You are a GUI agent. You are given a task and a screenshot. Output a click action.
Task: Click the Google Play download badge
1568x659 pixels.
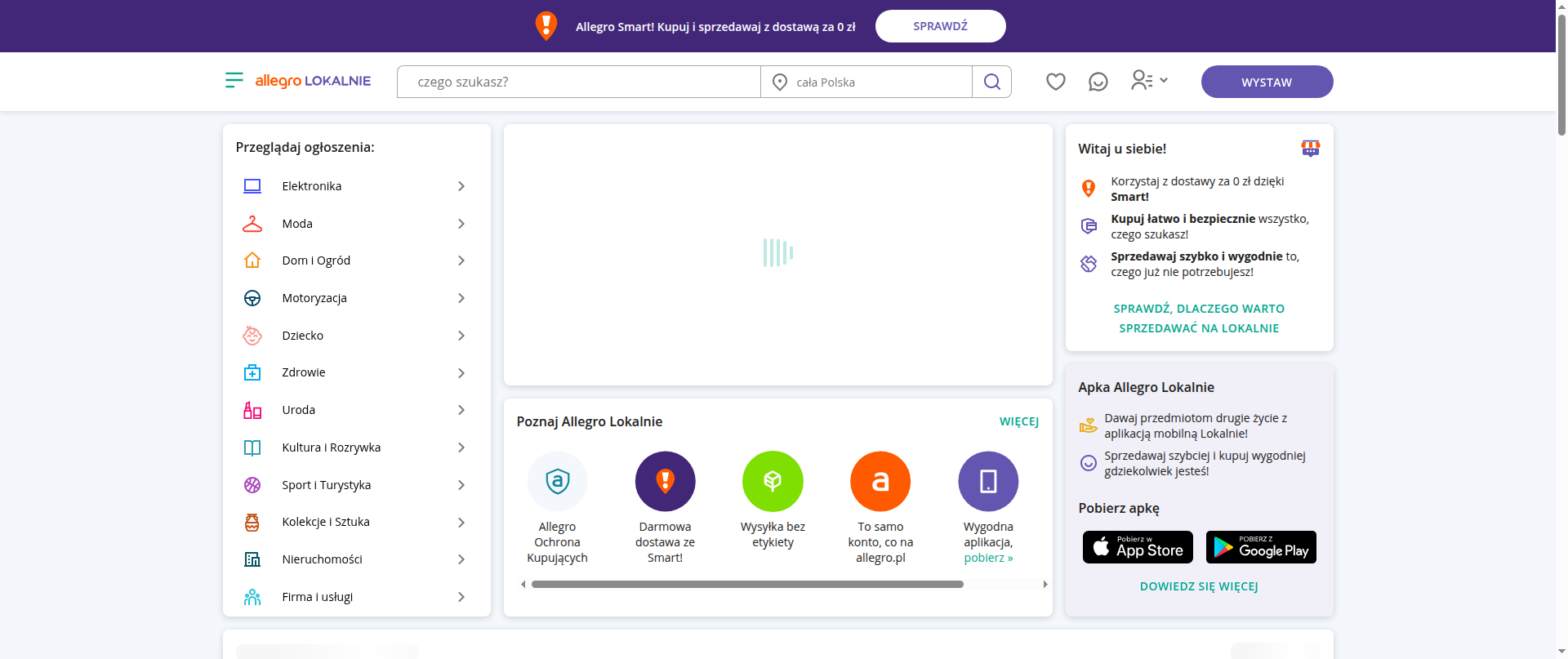(1261, 547)
